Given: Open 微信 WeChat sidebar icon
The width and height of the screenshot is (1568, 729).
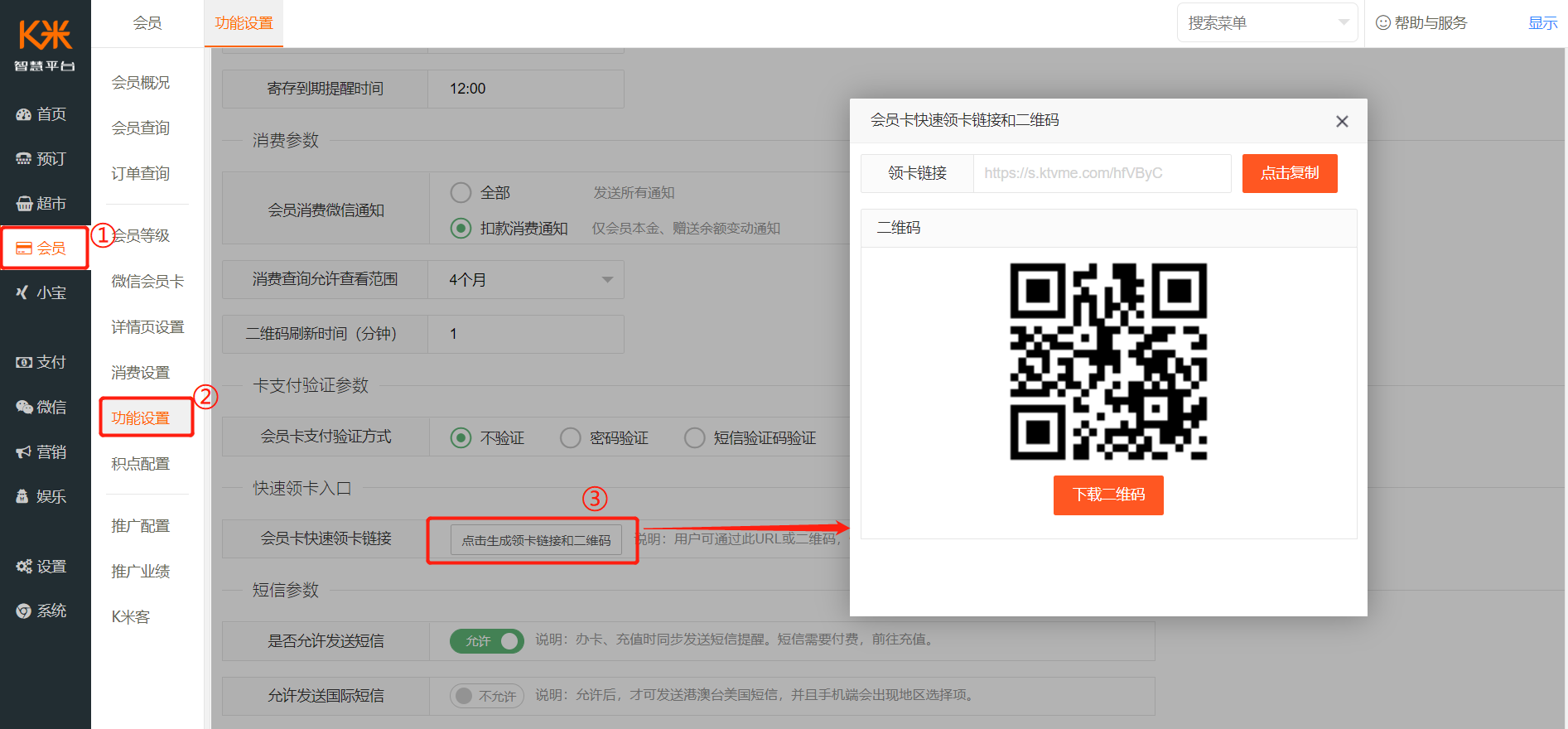Looking at the screenshot, I should click(x=23, y=408).
